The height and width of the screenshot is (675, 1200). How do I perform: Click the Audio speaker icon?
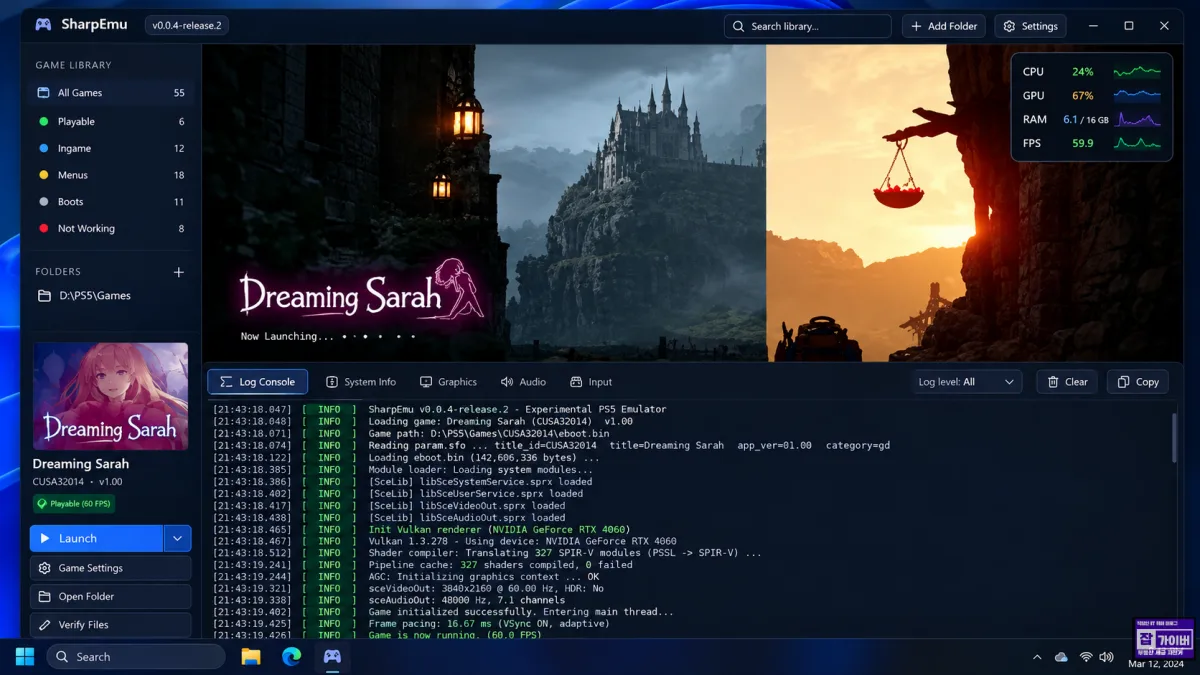(507, 382)
